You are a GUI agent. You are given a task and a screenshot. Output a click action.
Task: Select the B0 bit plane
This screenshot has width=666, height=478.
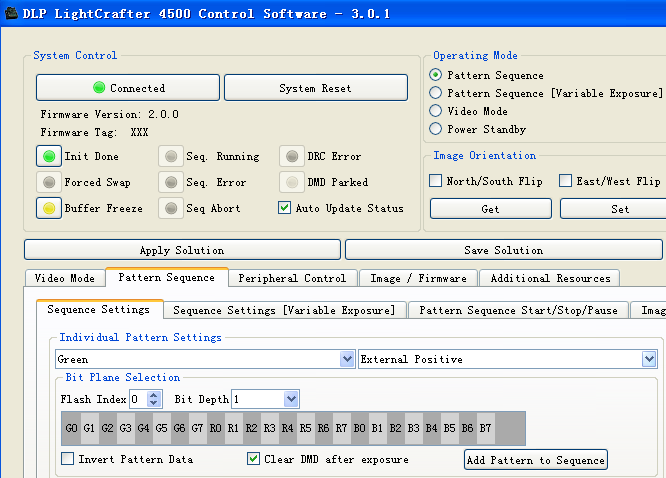coord(359,428)
